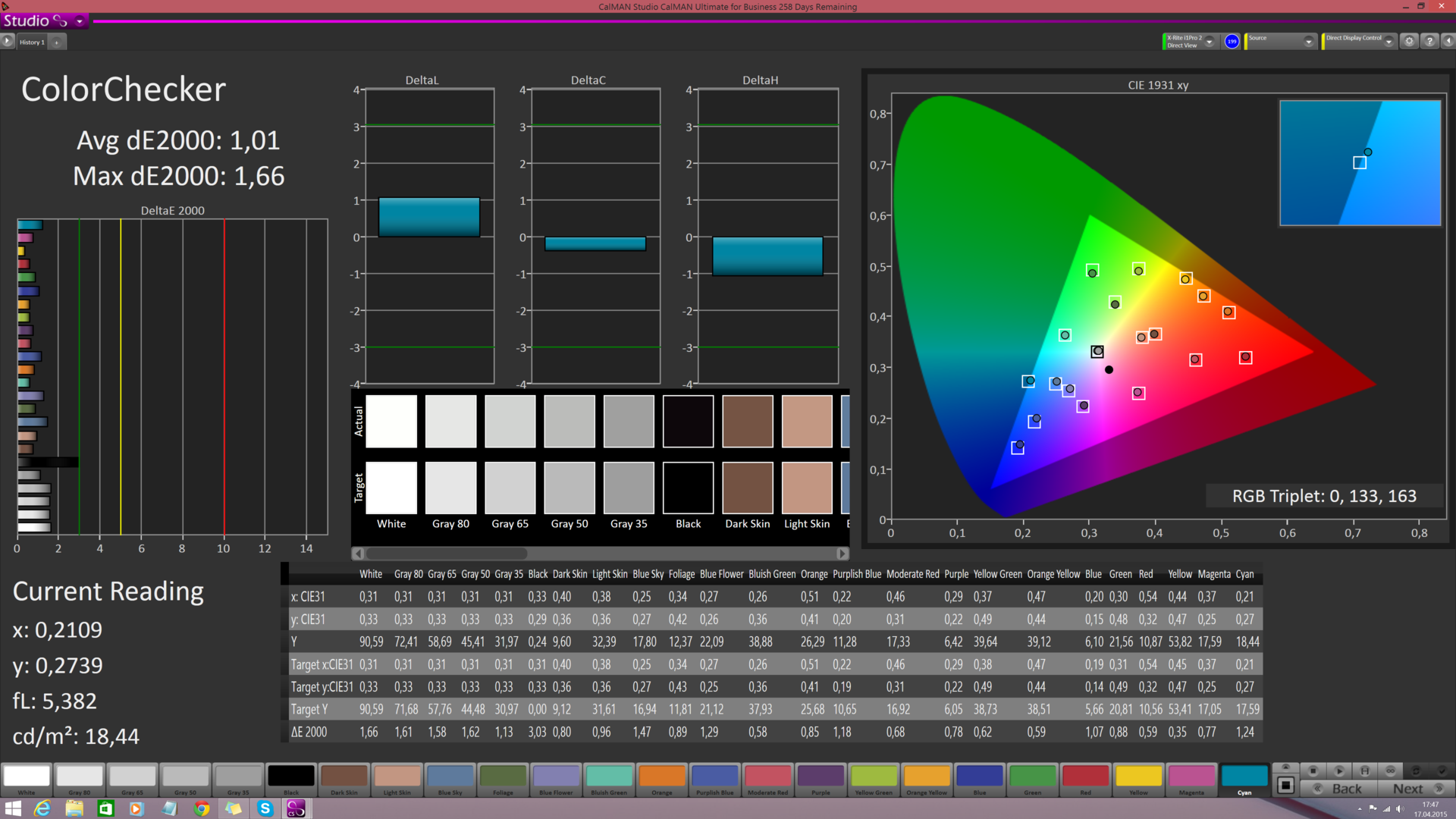Select the Magenta color patch swatch
Viewport: 1456px width, 819px height.
pyautogui.click(x=1191, y=777)
